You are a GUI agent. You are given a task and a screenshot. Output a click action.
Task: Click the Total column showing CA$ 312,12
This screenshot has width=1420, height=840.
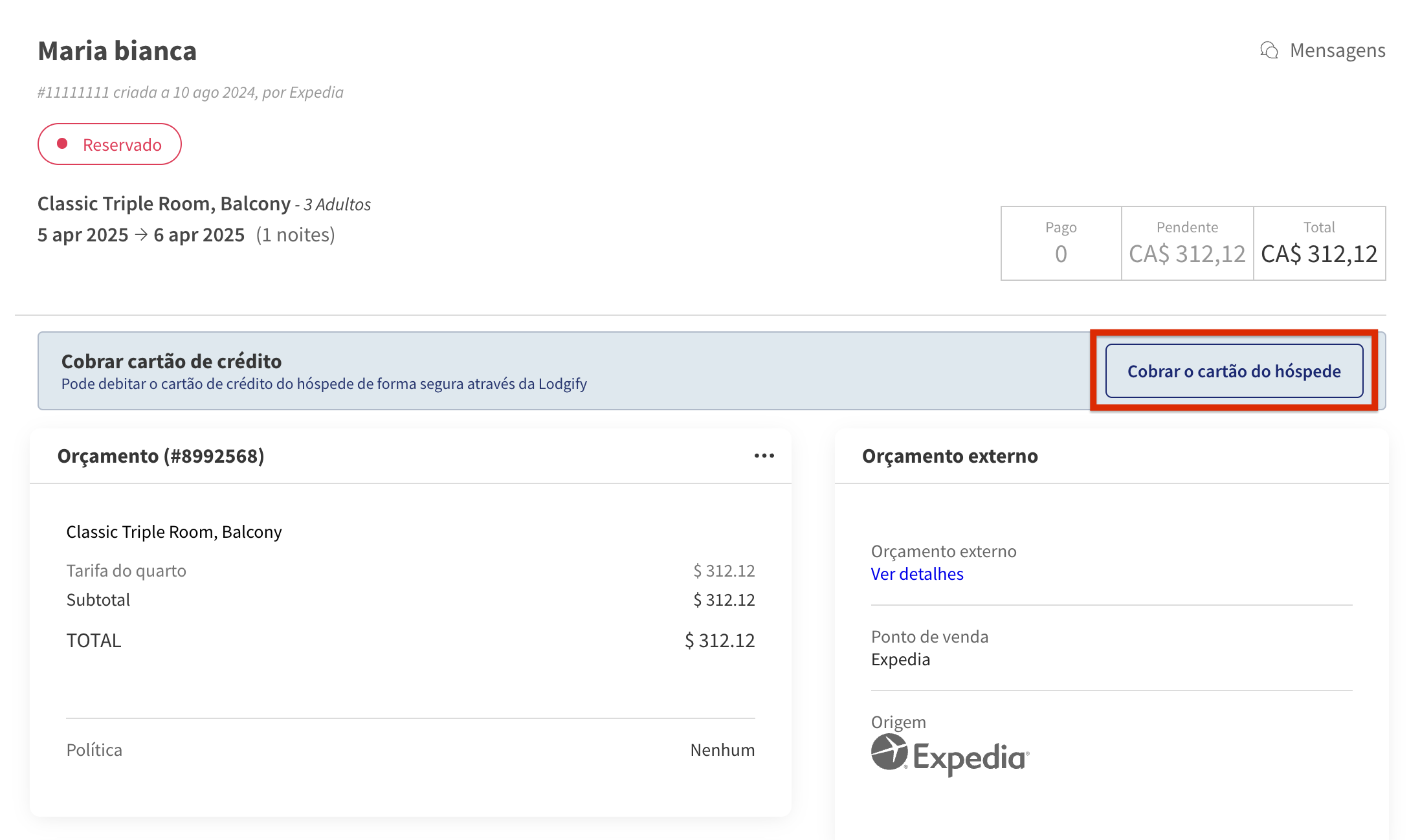point(1319,254)
